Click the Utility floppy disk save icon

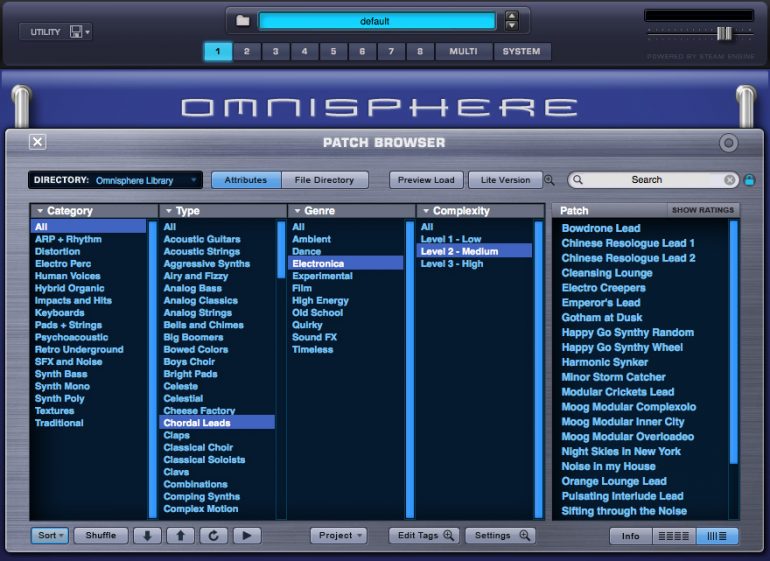76,32
